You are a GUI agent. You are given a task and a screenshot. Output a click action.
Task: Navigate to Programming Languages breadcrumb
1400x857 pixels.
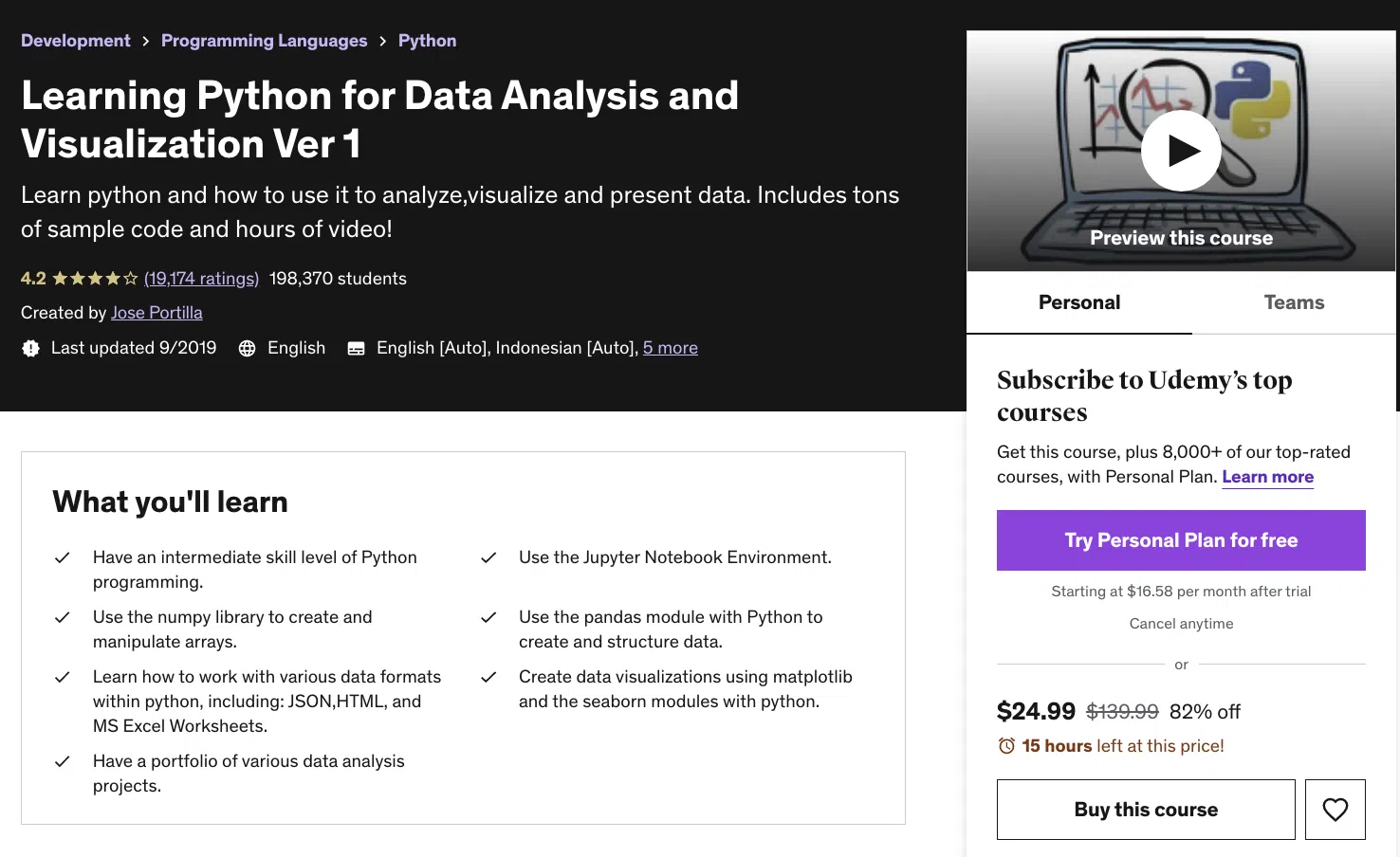pyautogui.click(x=264, y=41)
